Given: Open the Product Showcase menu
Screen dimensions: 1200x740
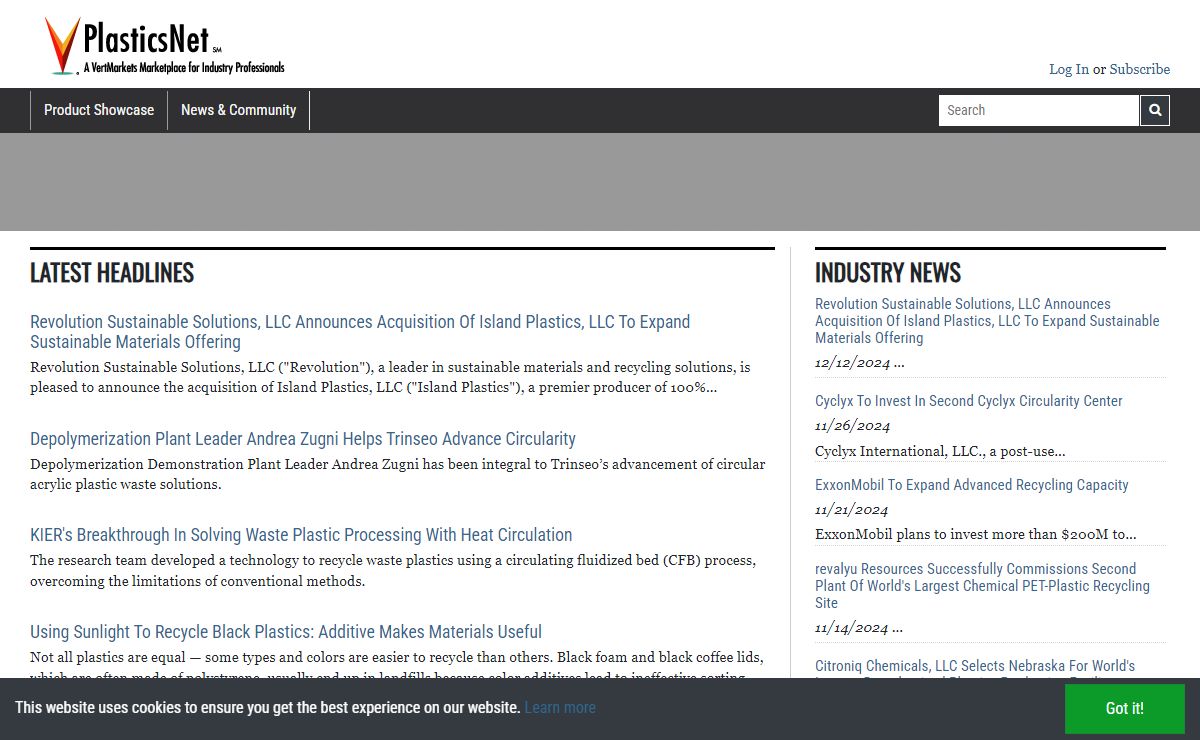Looking at the screenshot, I should point(99,110).
